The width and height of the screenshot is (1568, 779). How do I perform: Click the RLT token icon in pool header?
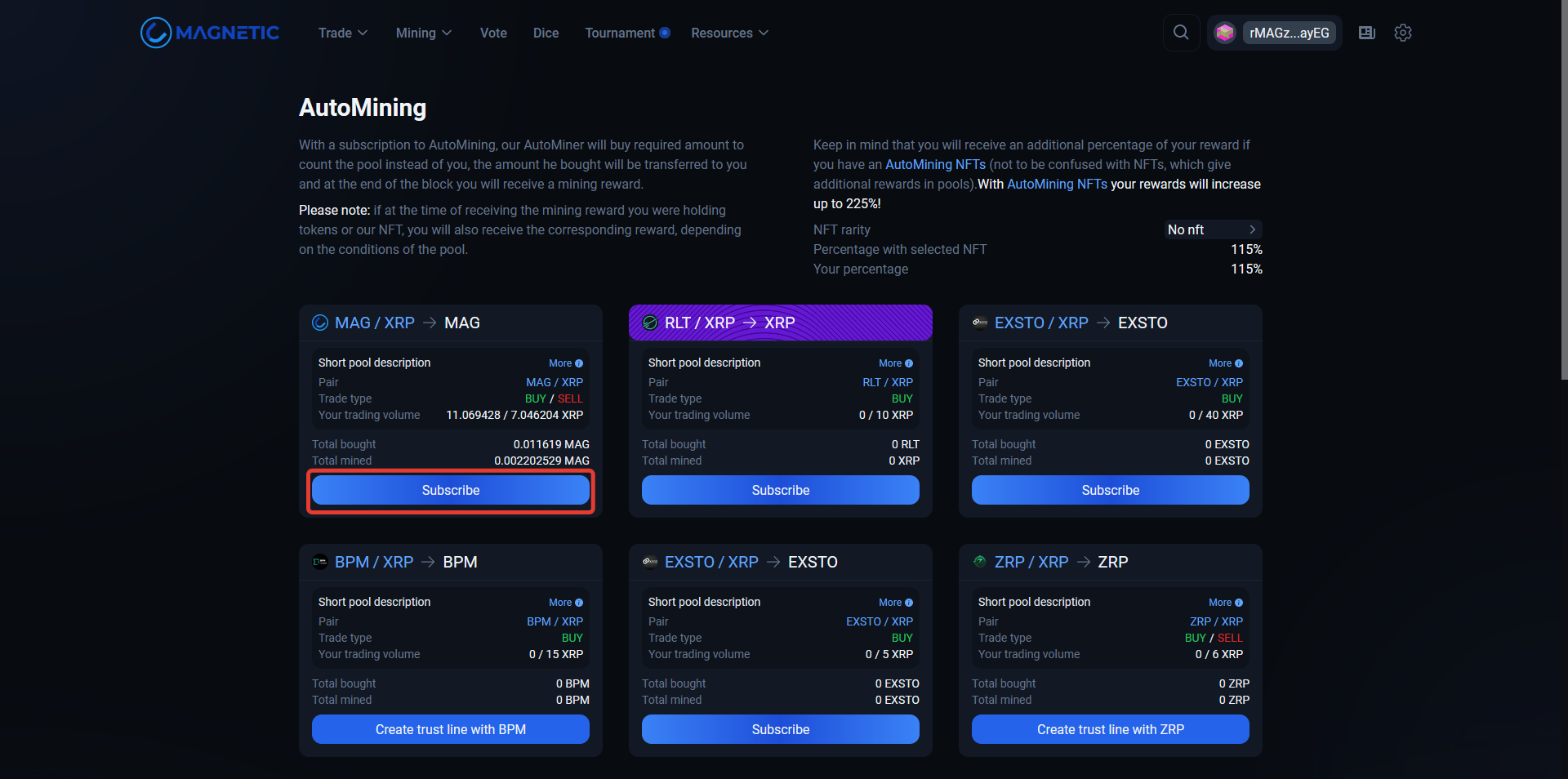tap(650, 323)
